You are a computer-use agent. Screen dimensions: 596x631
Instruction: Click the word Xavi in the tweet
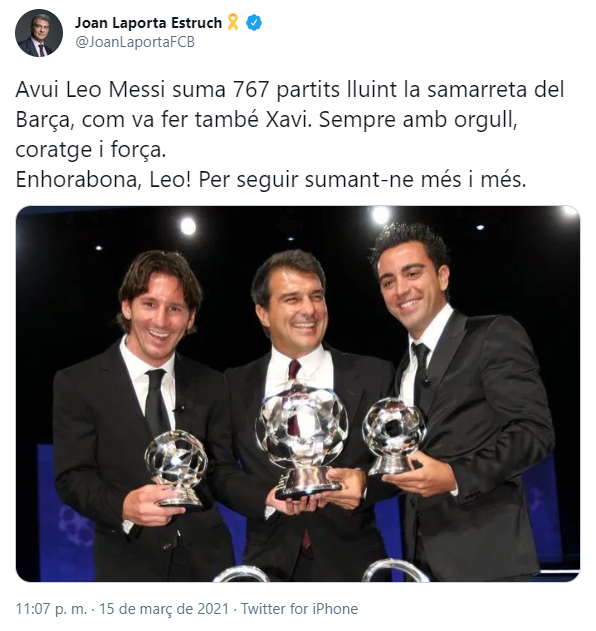pyautogui.click(x=288, y=120)
